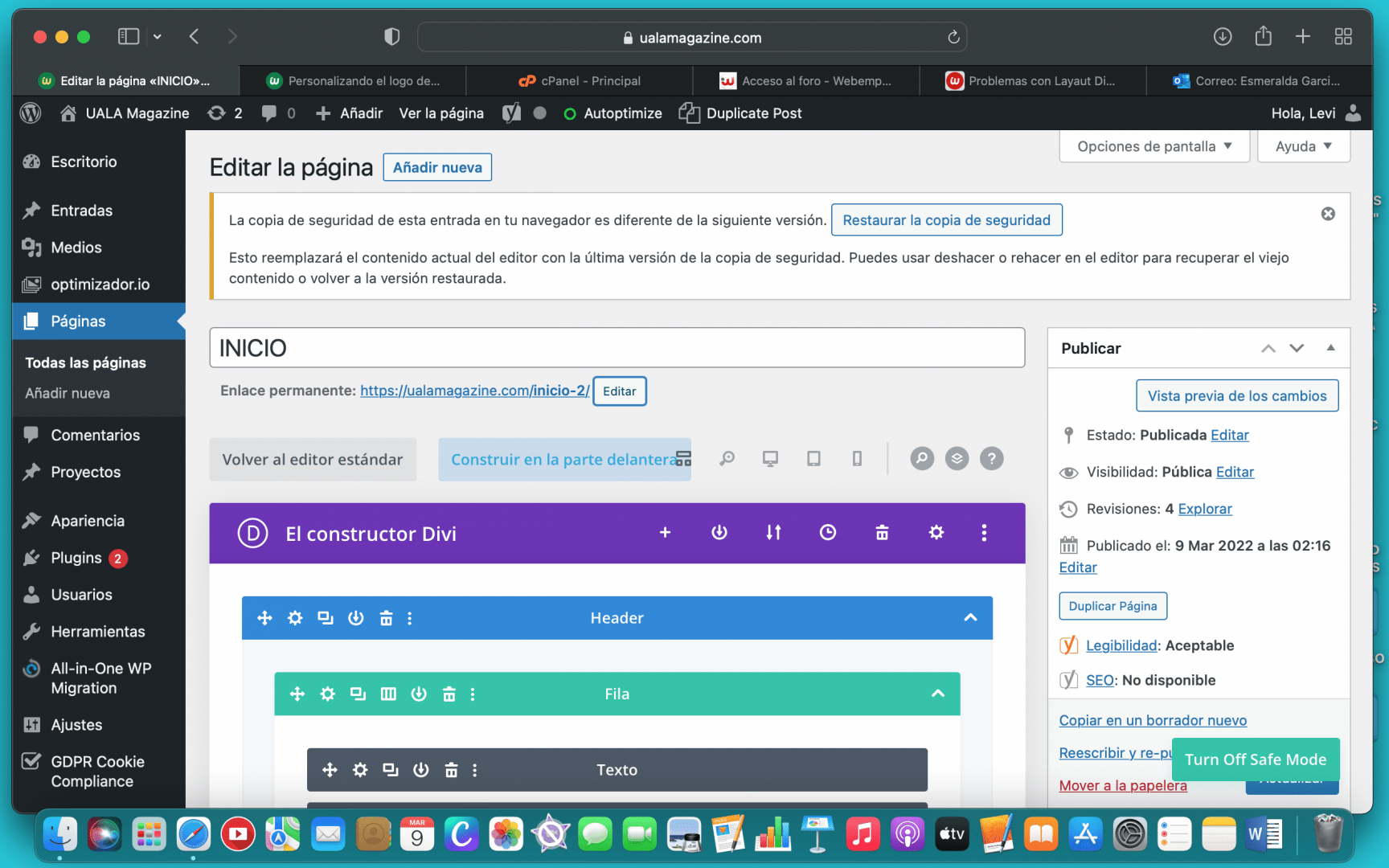Switch to phone view icon
1389x868 pixels.
(x=857, y=459)
